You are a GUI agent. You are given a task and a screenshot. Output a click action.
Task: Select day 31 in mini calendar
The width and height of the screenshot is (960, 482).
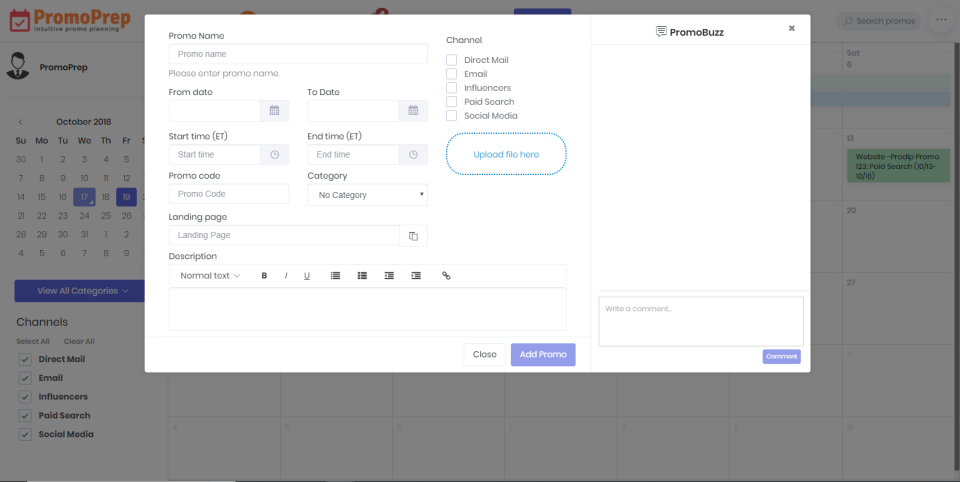[x=84, y=235]
